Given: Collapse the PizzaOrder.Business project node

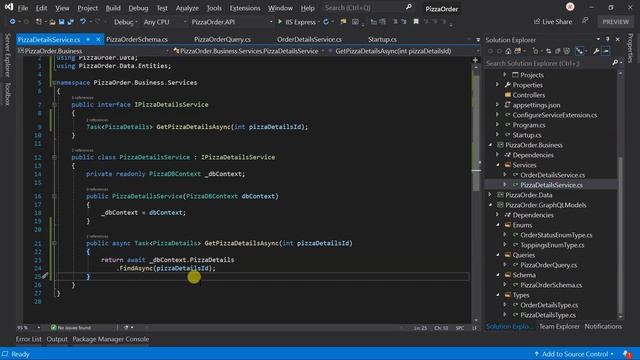Looking at the screenshot, I should pos(491,145).
